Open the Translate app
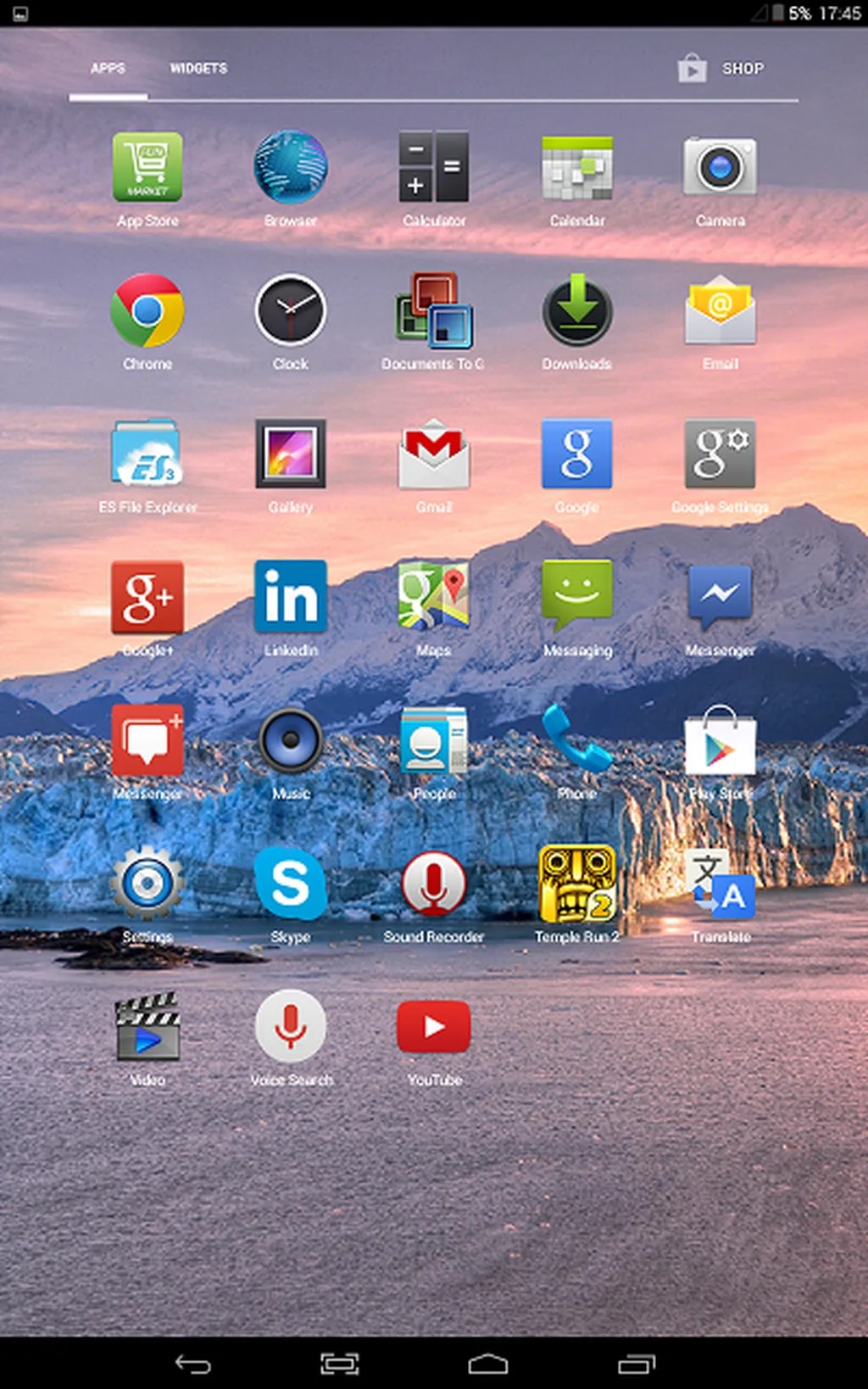 coord(721,884)
